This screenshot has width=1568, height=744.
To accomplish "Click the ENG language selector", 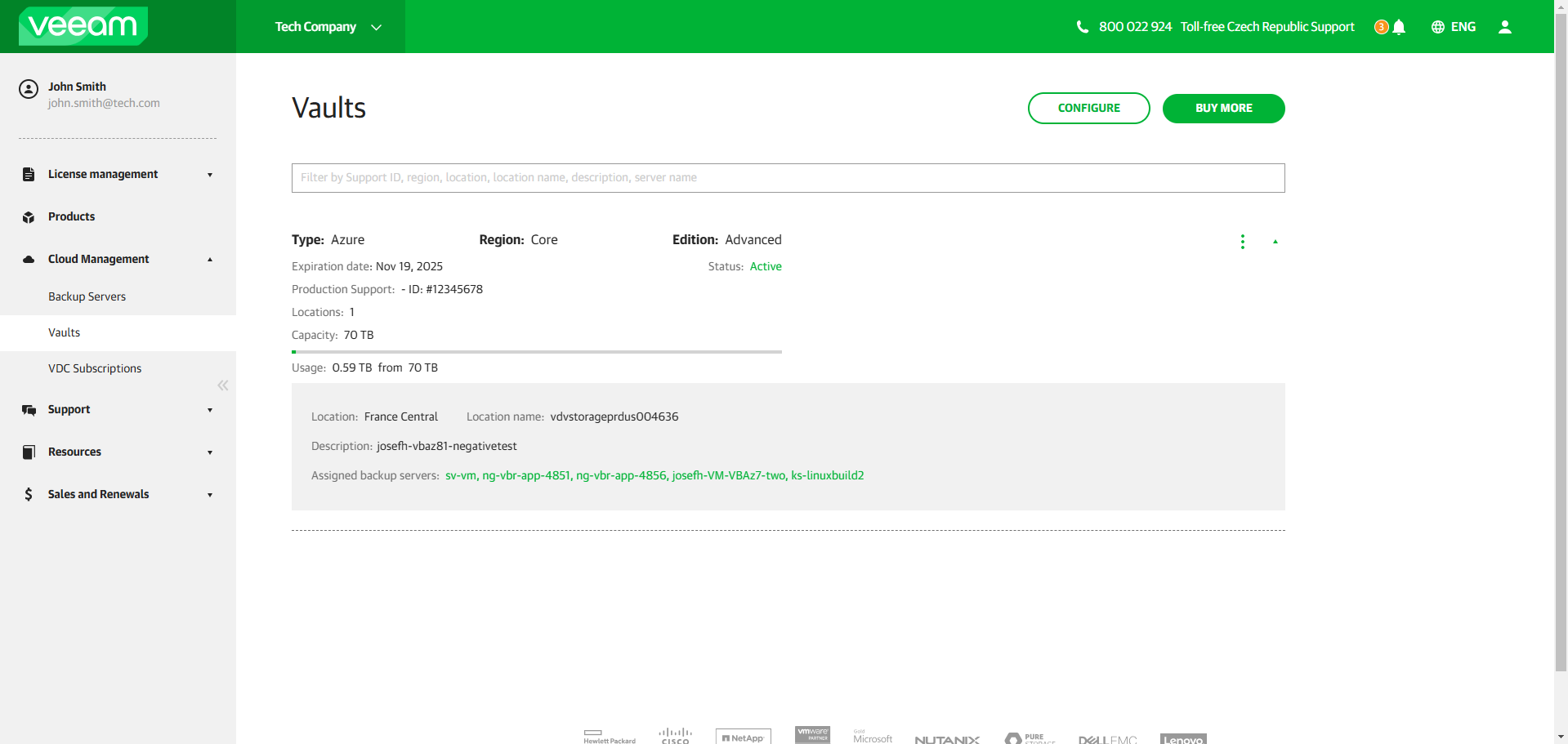I will (1463, 27).
